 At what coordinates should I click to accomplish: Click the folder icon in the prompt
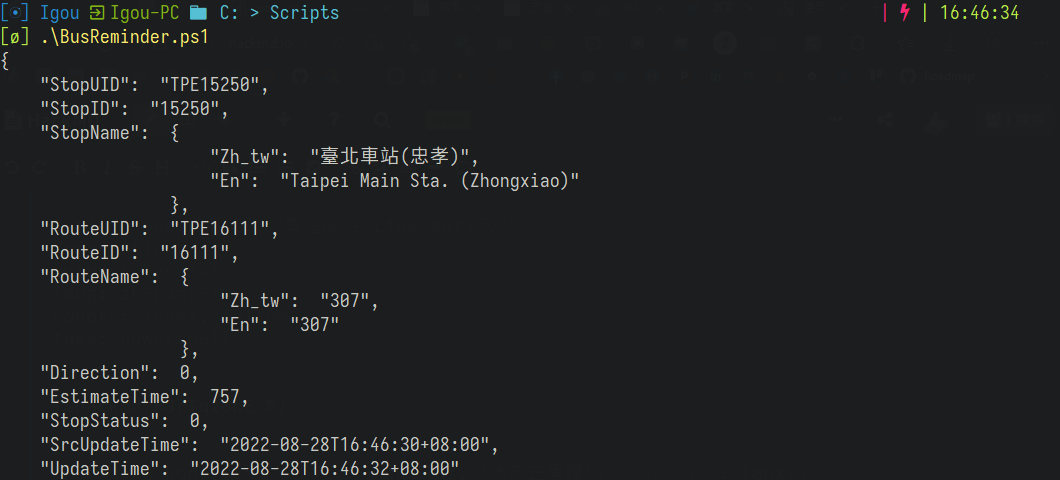tap(198, 13)
